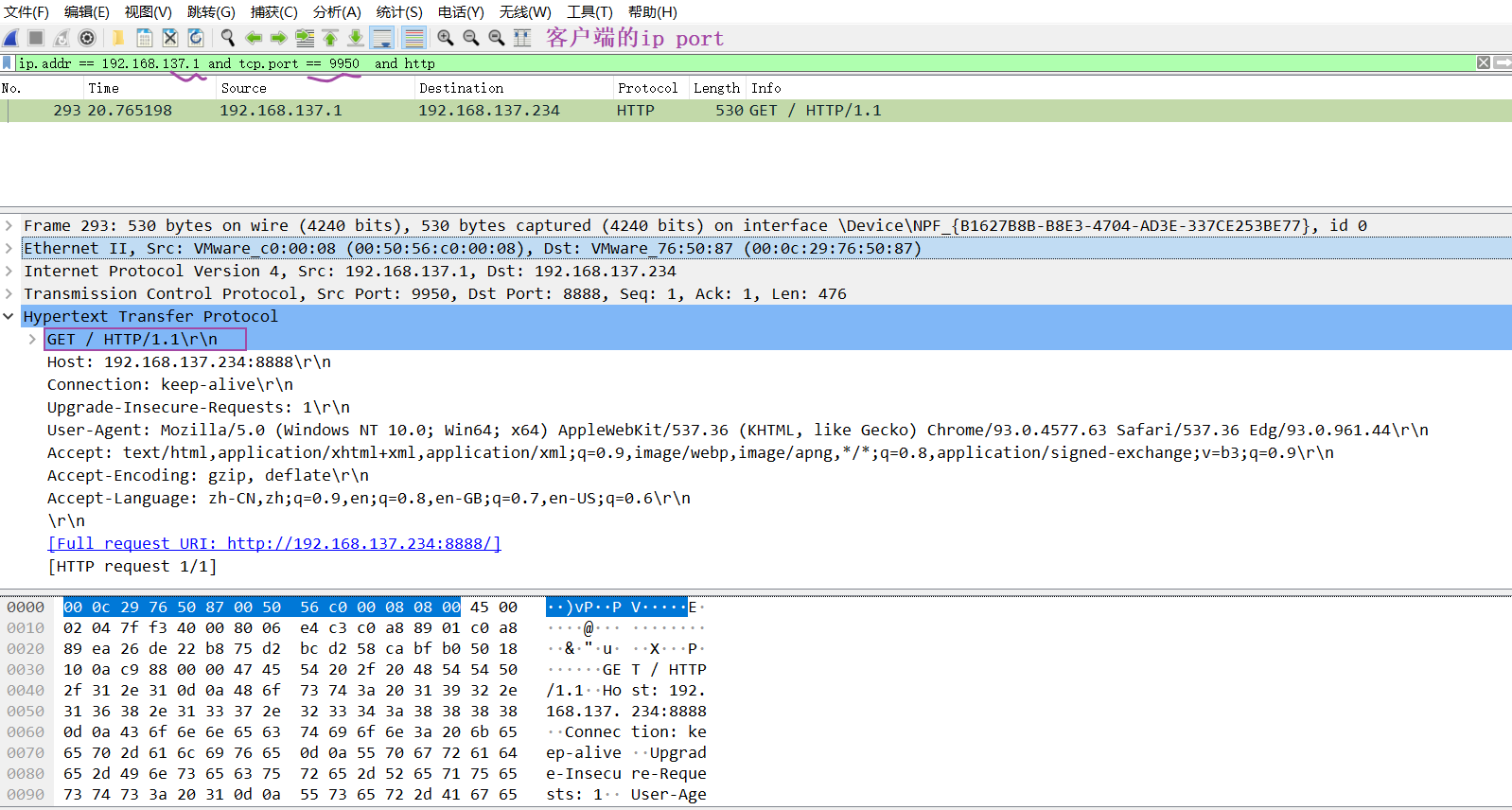Sort by the Time column header
This screenshot has width=1512, height=810.
pos(149,88)
